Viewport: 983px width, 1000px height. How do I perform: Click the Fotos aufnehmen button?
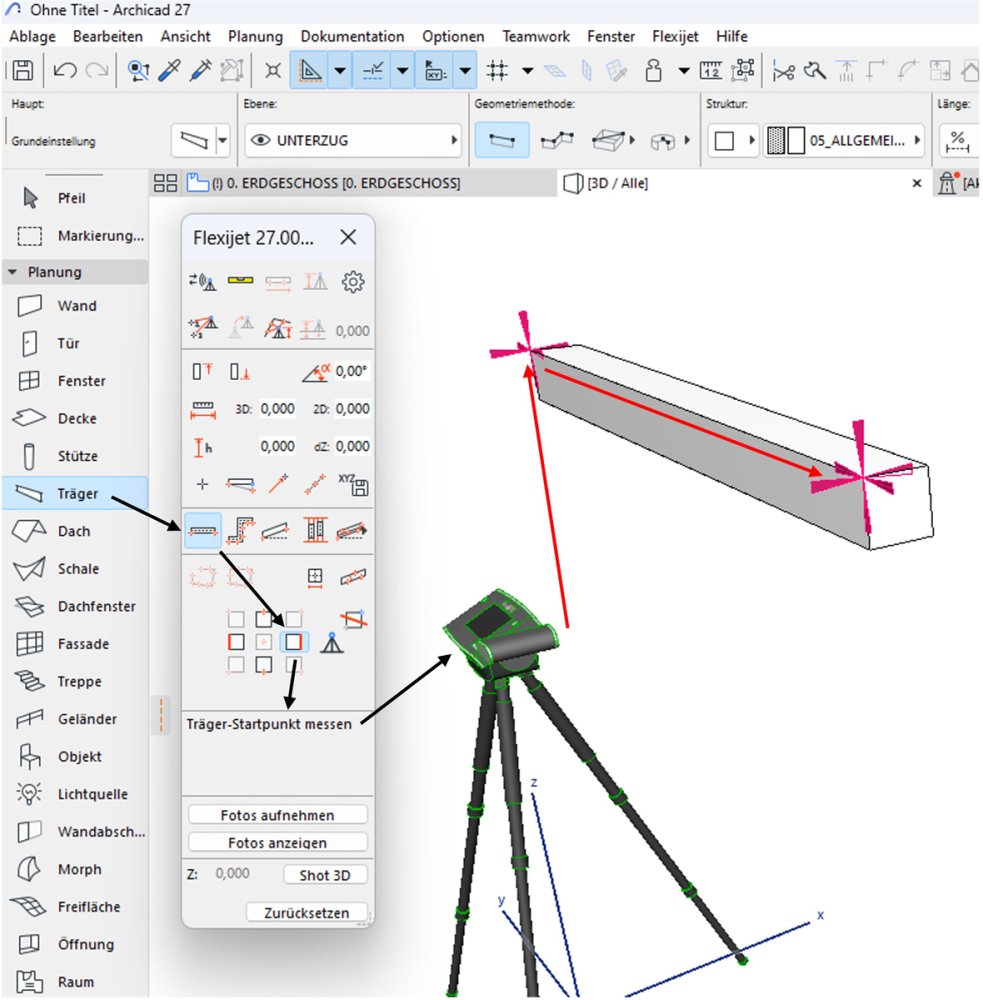click(277, 815)
